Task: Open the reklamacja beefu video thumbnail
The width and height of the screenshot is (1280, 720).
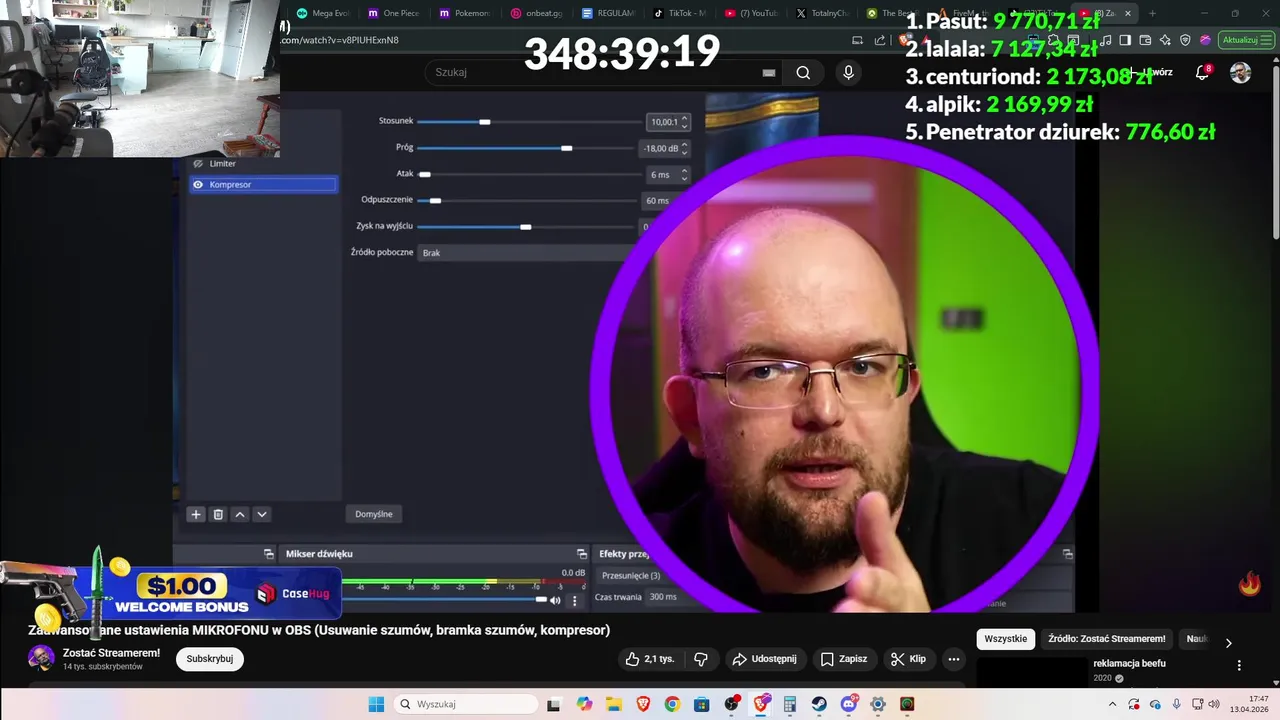Action: (1031, 672)
